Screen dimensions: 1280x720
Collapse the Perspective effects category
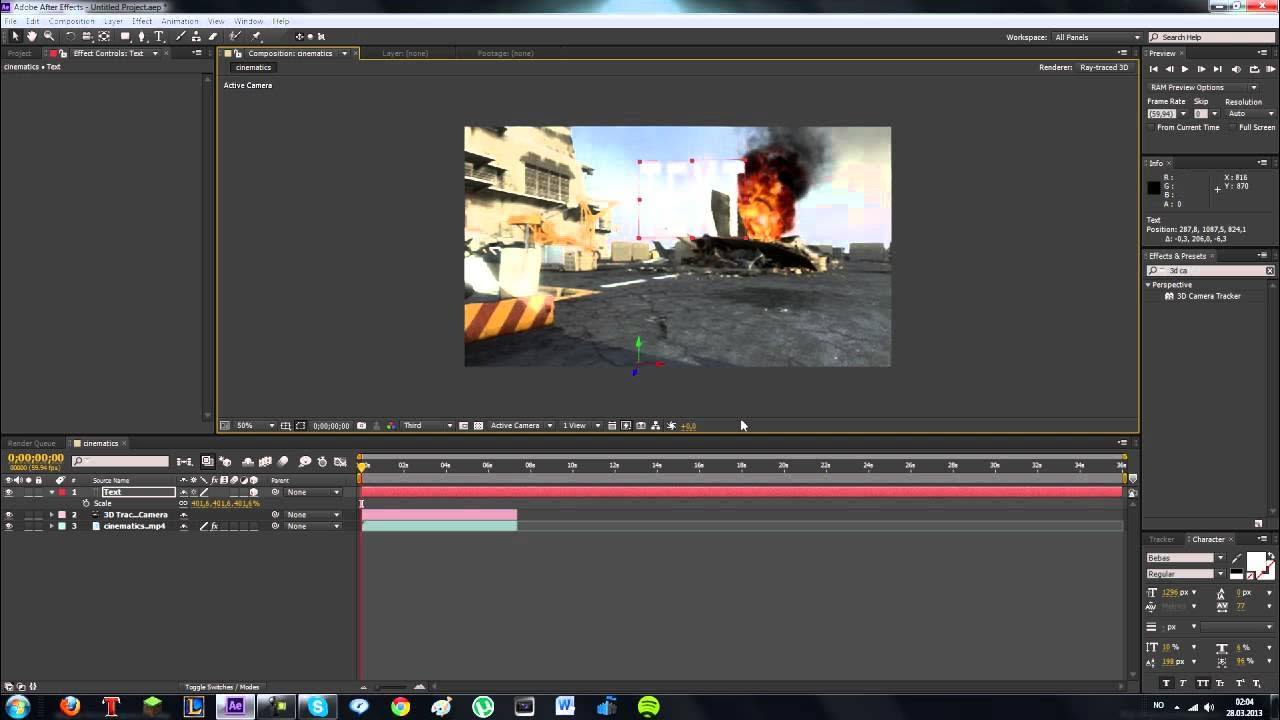pyautogui.click(x=1149, y=285)
